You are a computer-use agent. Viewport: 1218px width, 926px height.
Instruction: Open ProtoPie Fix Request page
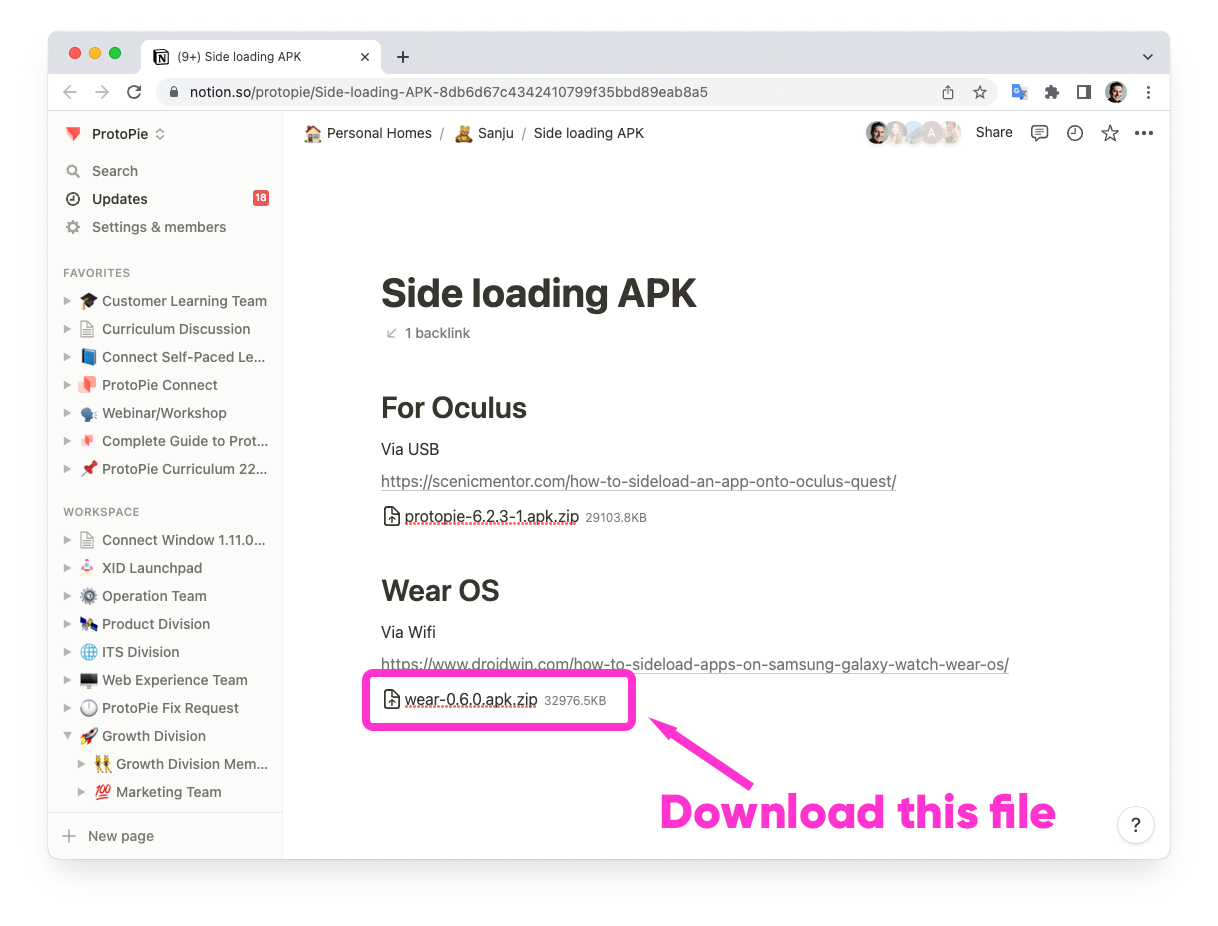click(x=171, y=708)
